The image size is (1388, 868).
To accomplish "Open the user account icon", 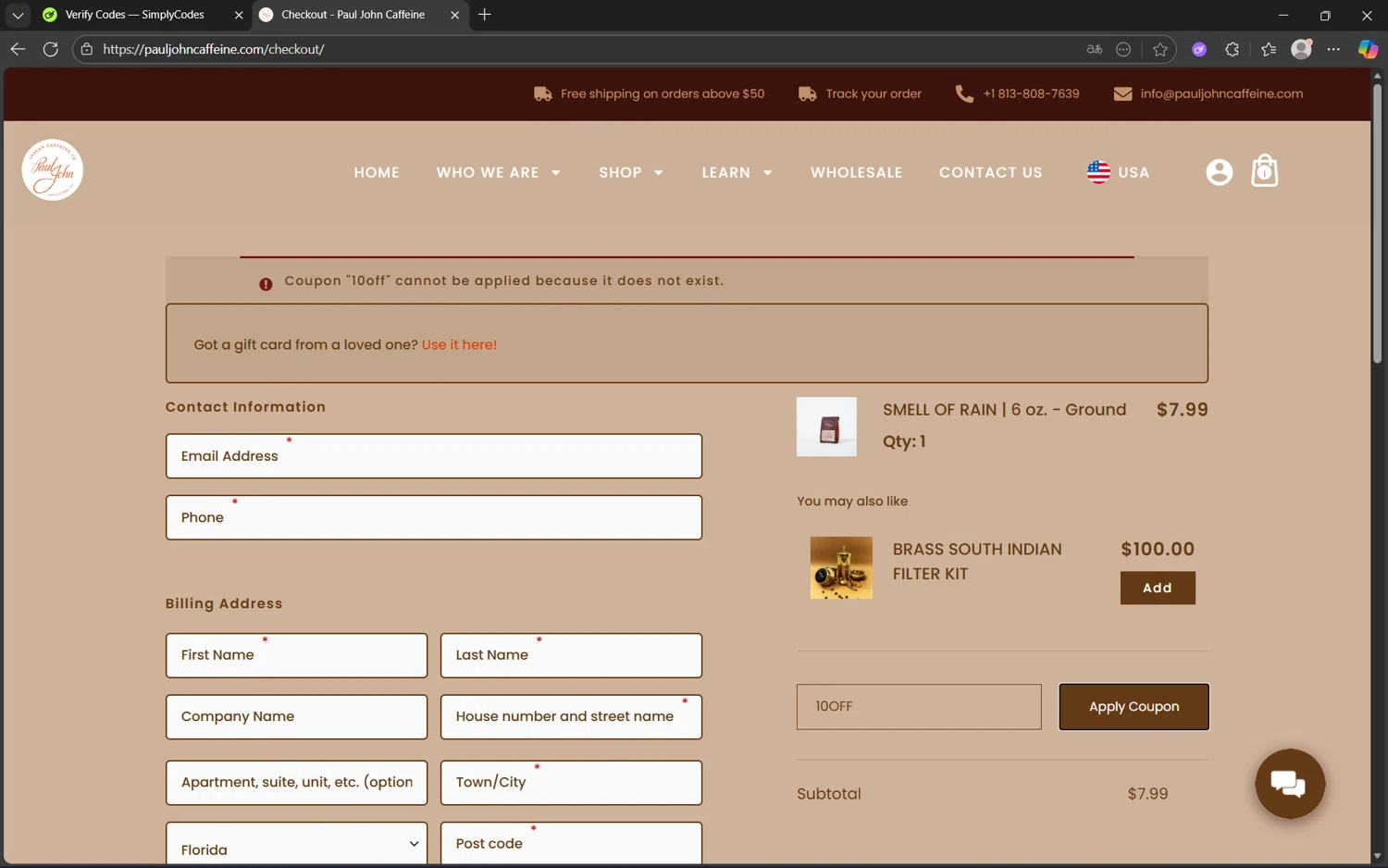I will [x=1220, y=172].
